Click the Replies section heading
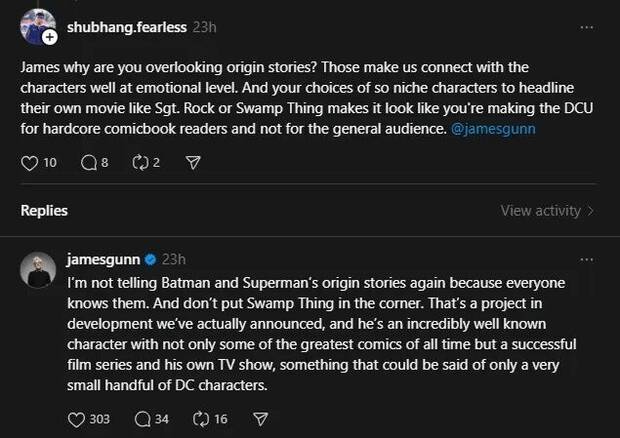Viewport: 620px width, 438px height. (44, 211)
